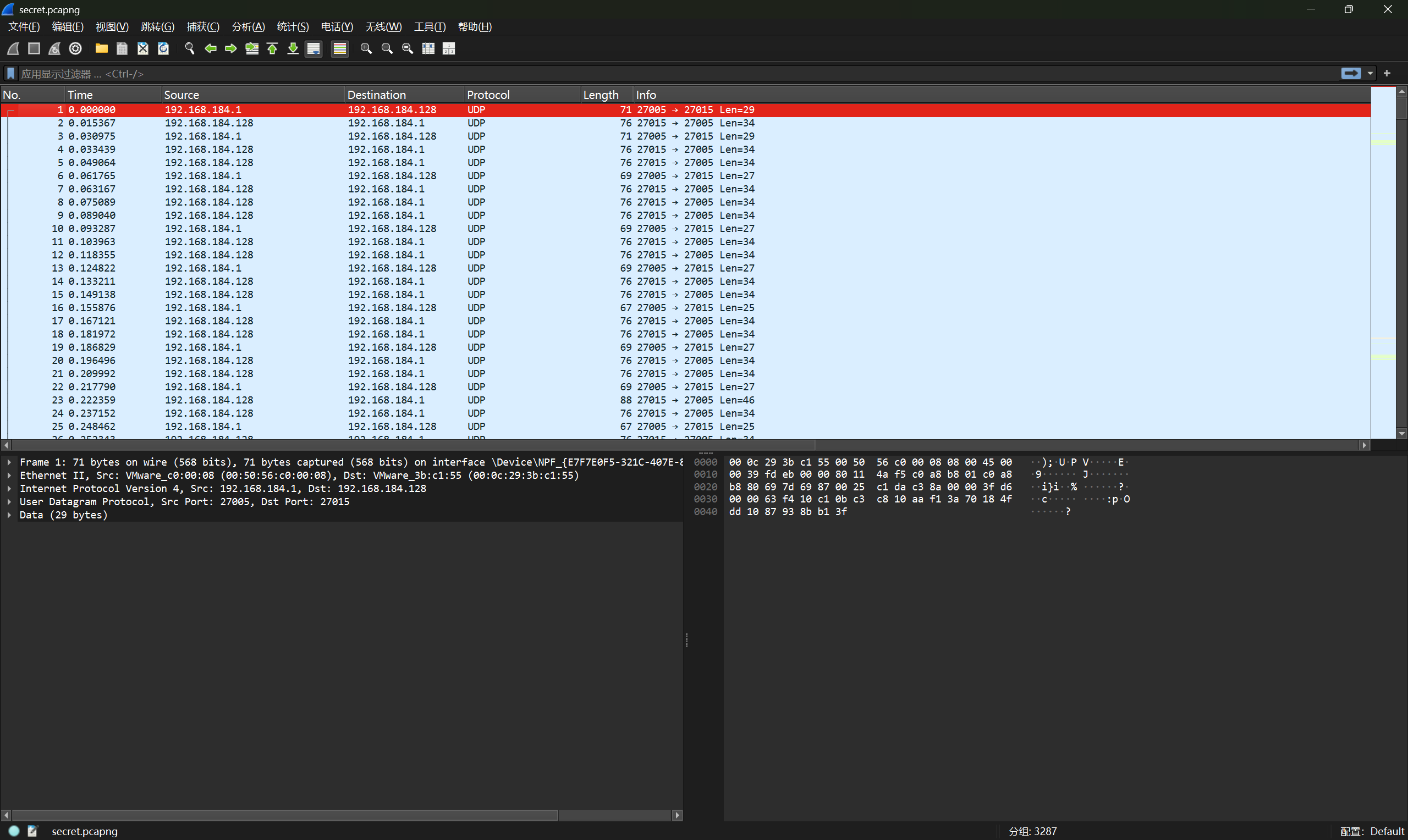Viewport: 1408px width, 840px height.
Task: Open a capture file with the folder icon
Action: [x=101, y=49]
